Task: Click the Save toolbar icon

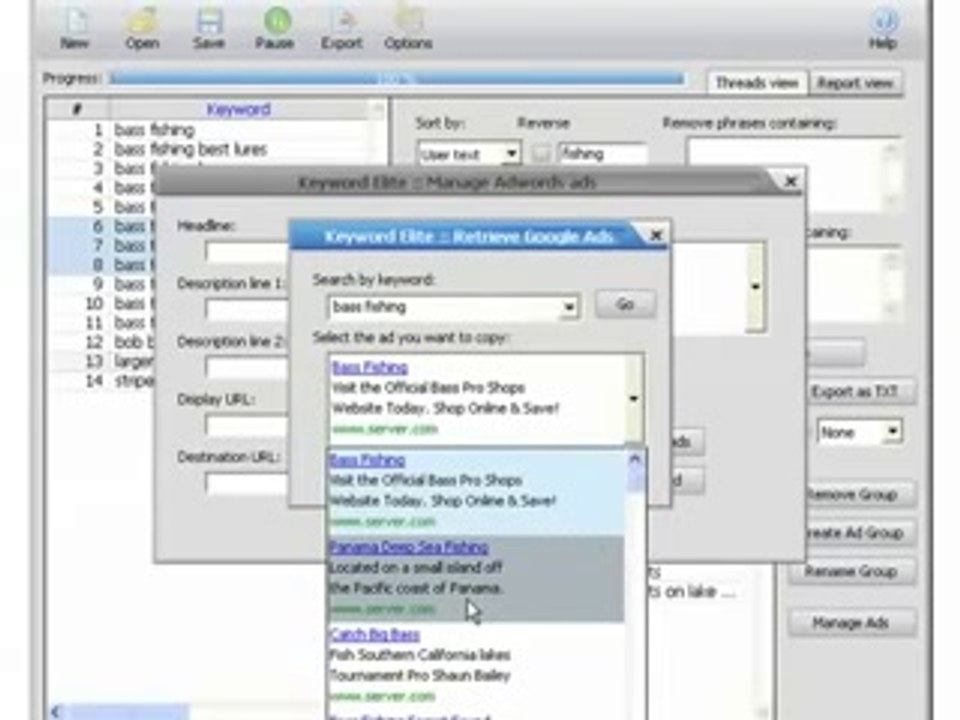Action: [209, 28]
